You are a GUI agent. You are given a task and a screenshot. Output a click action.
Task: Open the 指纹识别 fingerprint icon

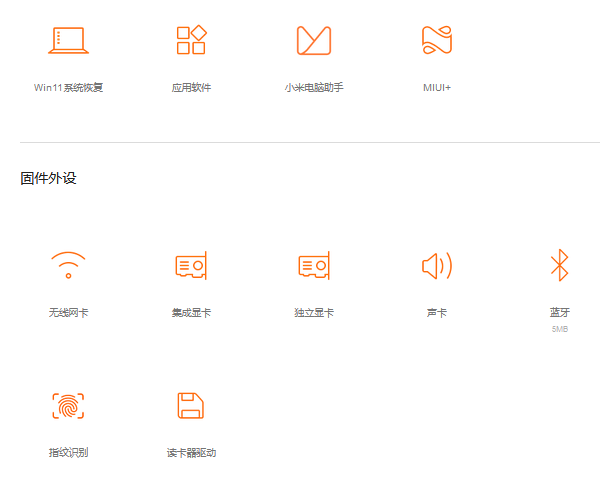coord(68,406)
